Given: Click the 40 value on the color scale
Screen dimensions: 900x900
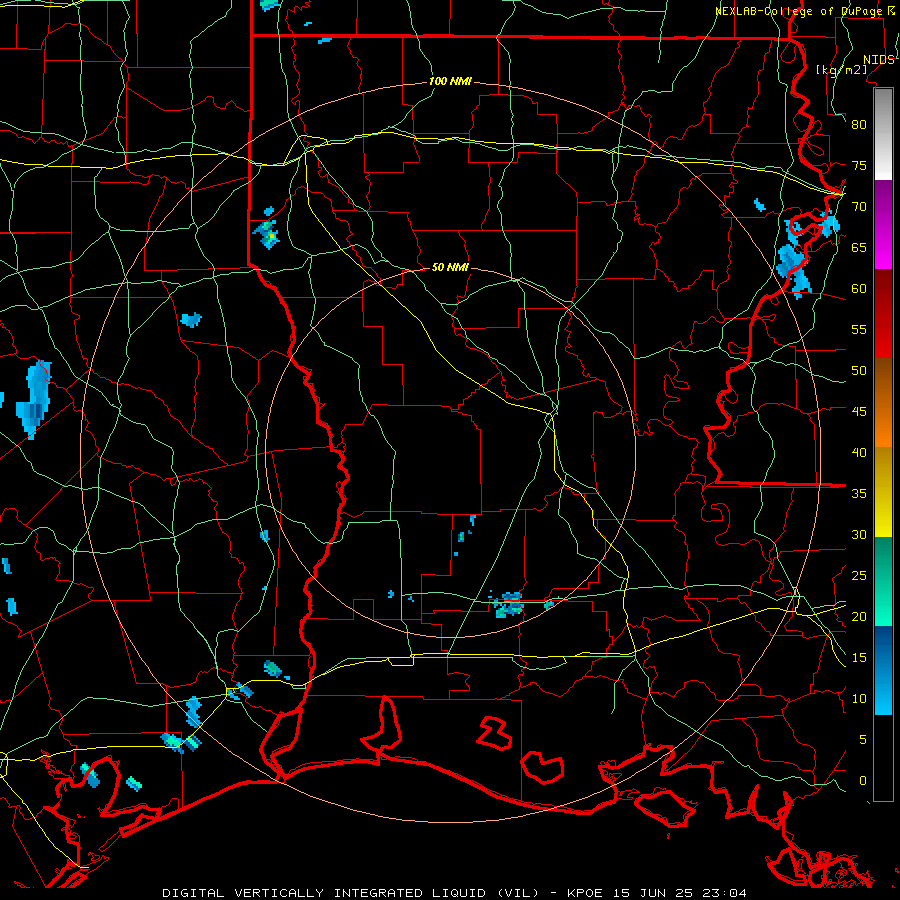Looking at the screenshot, I should [x=859, y=452].
